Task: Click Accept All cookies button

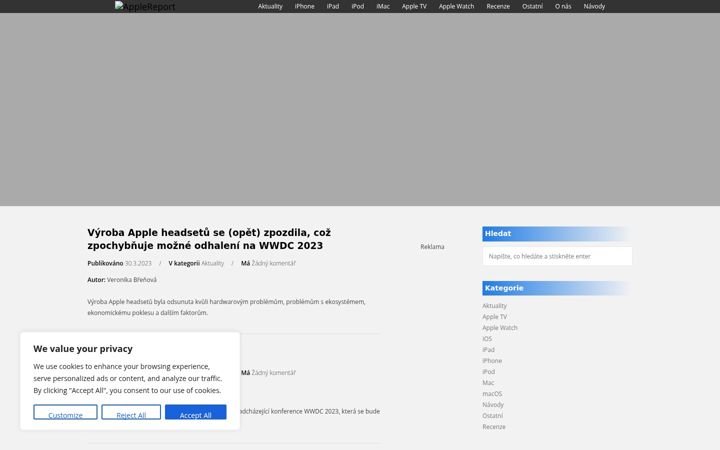Action: click(196, 412)
